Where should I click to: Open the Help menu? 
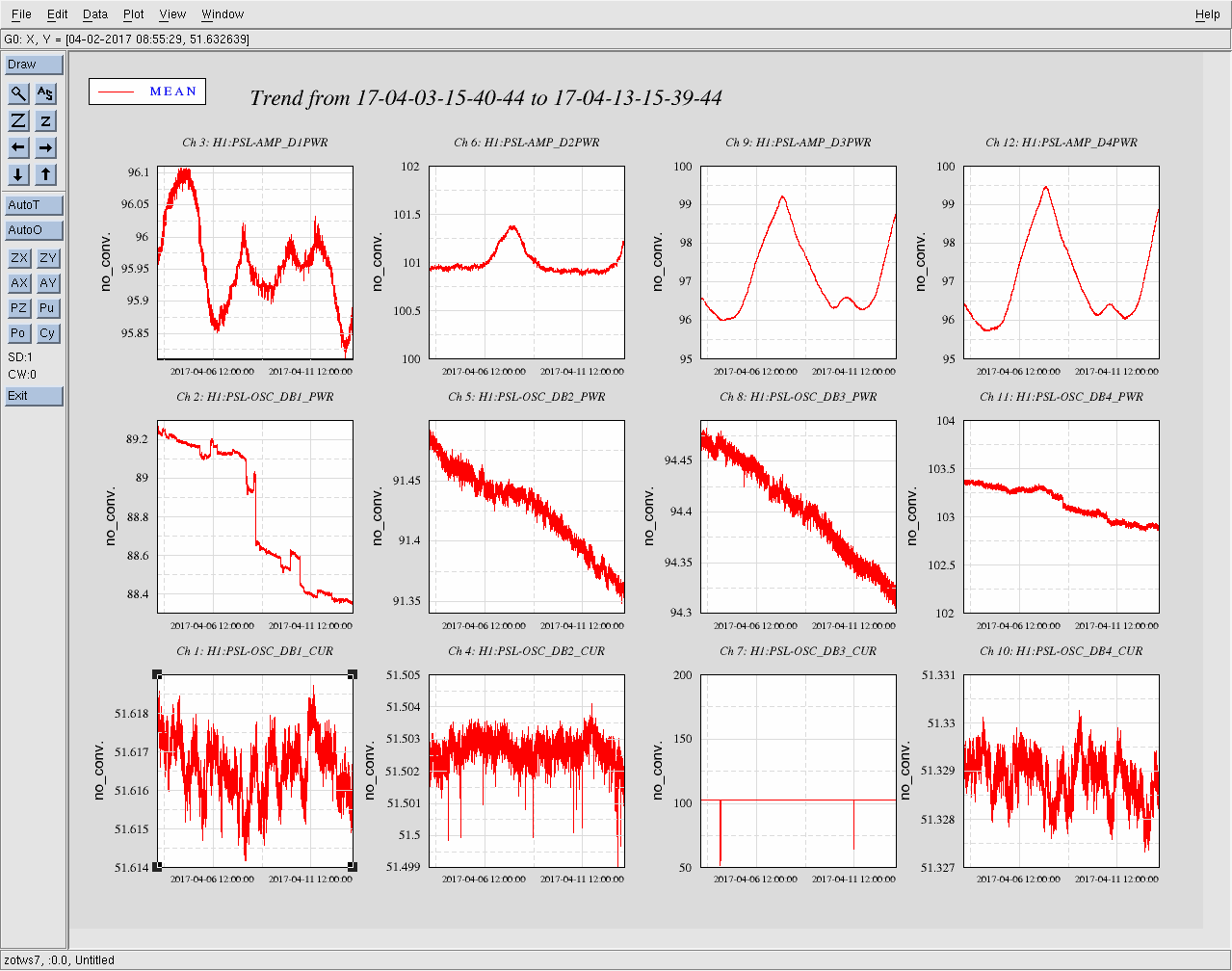pos(1208,14)
